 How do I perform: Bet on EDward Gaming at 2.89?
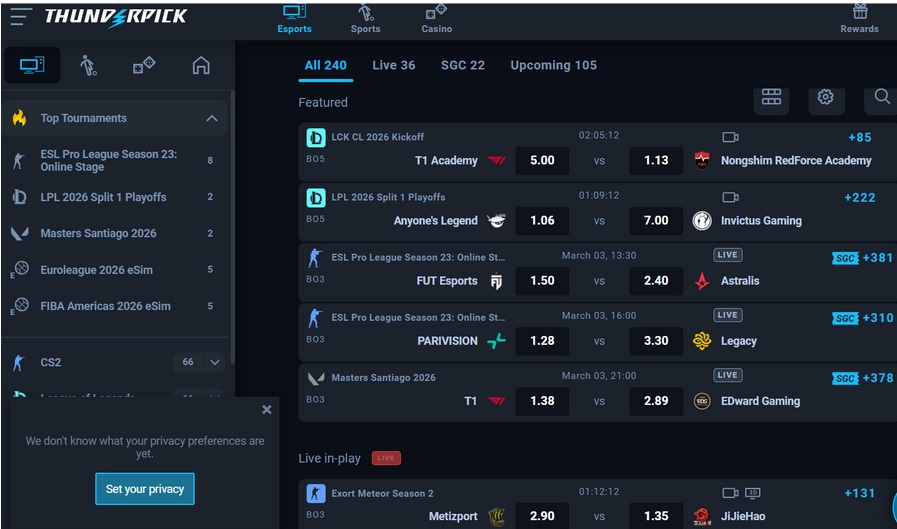click(x=656, y=401)
